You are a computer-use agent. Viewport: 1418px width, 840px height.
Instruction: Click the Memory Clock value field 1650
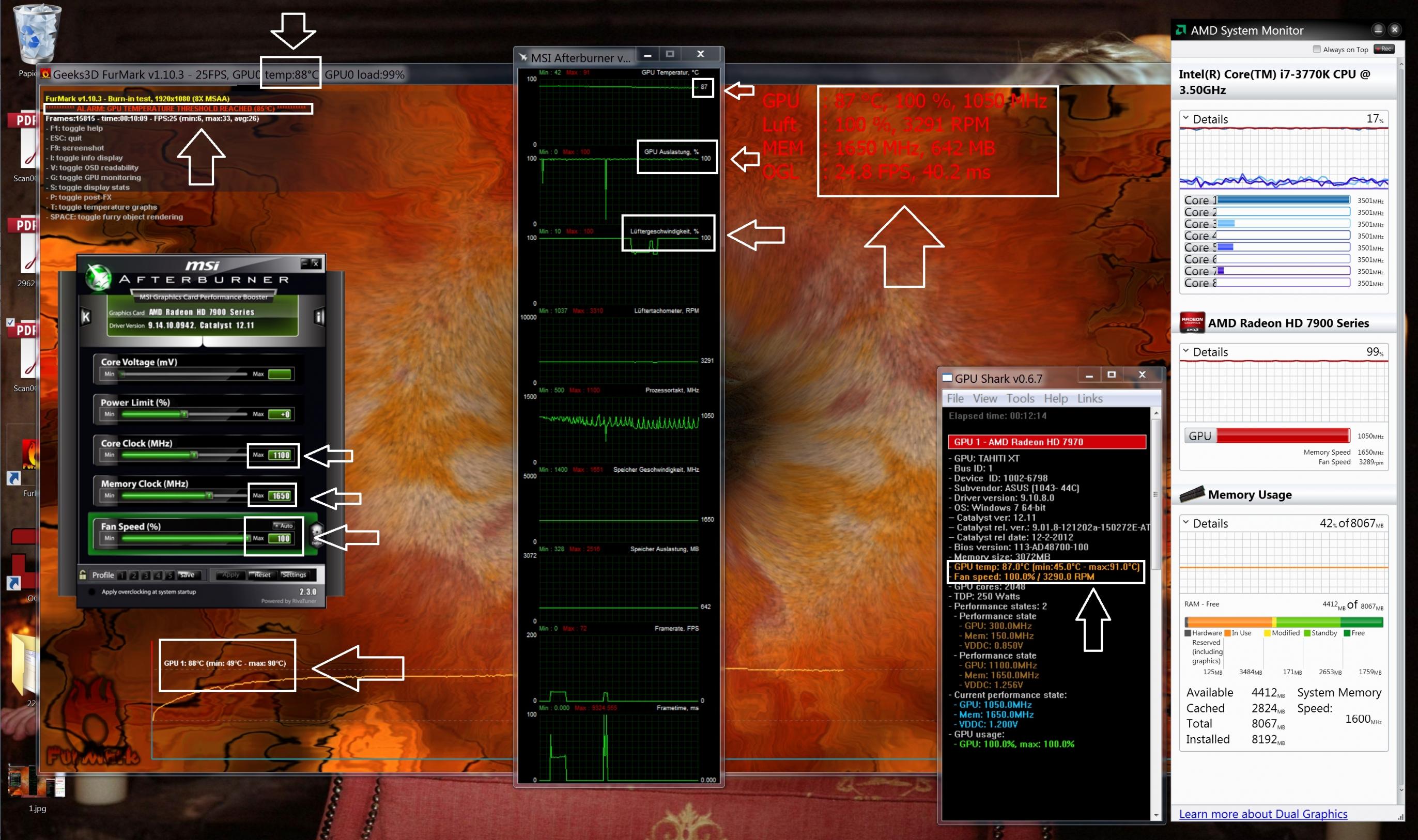281,496
